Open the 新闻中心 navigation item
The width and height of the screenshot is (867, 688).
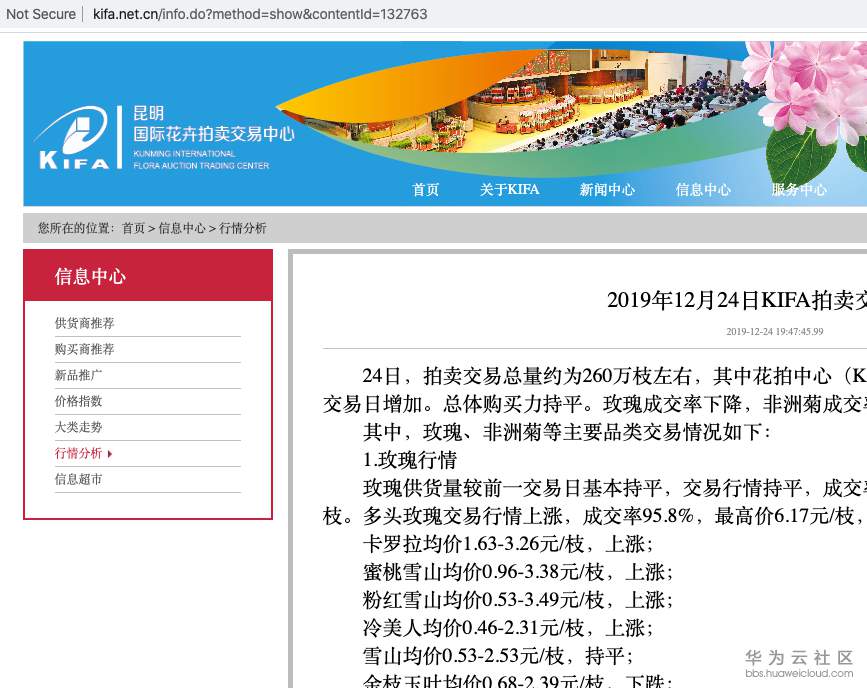(x=607, y=190)
